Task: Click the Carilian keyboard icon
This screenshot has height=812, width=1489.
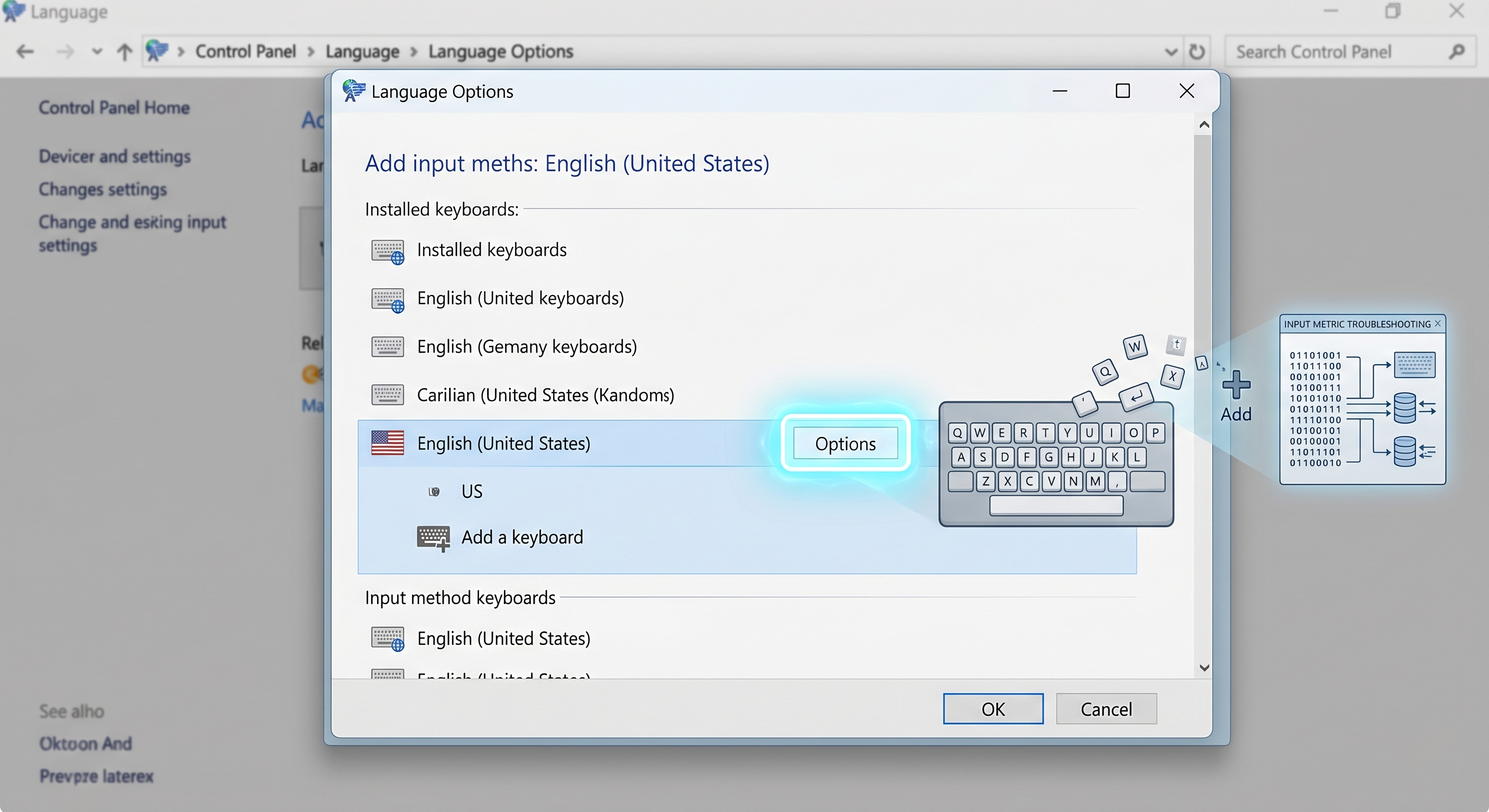Action: [x=387, y=395]
